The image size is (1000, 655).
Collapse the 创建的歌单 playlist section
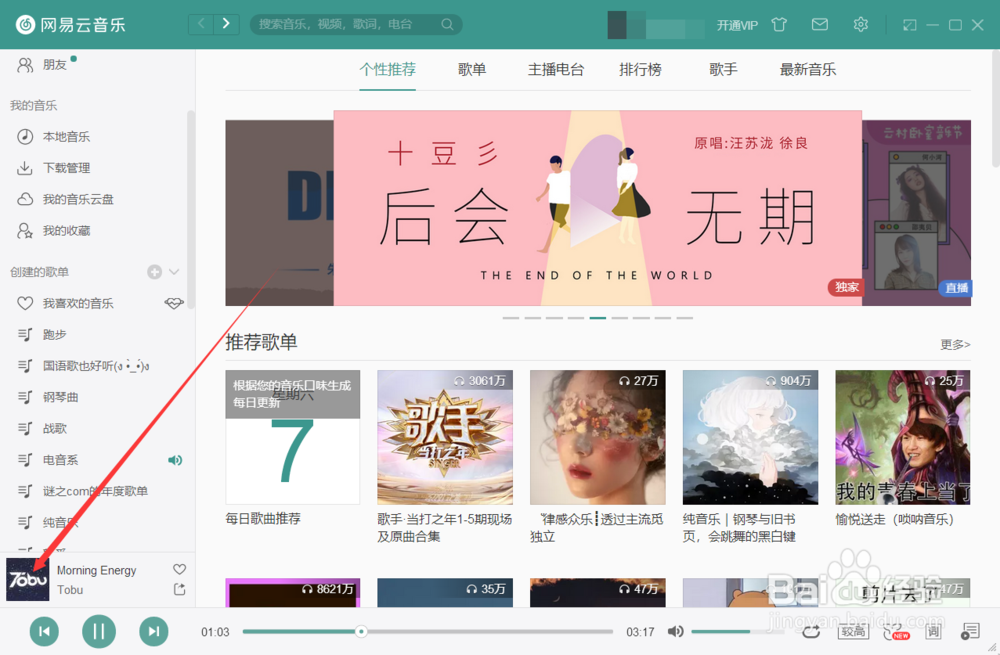tap(174, 271)
